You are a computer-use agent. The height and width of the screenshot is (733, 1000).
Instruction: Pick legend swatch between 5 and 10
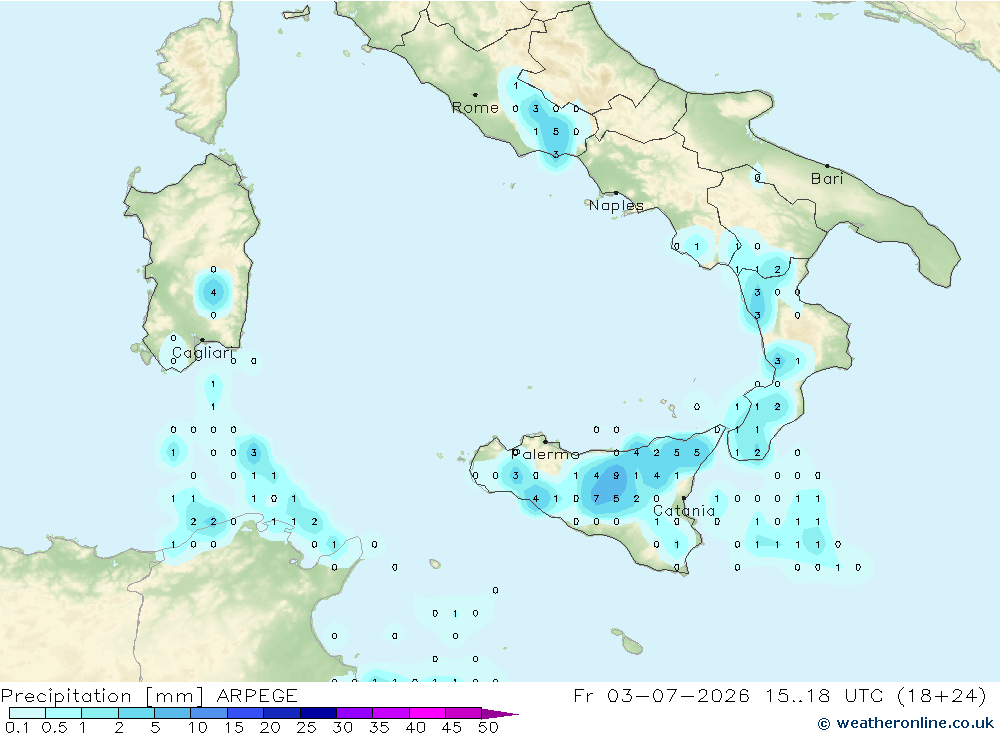(x=173, y=713)
